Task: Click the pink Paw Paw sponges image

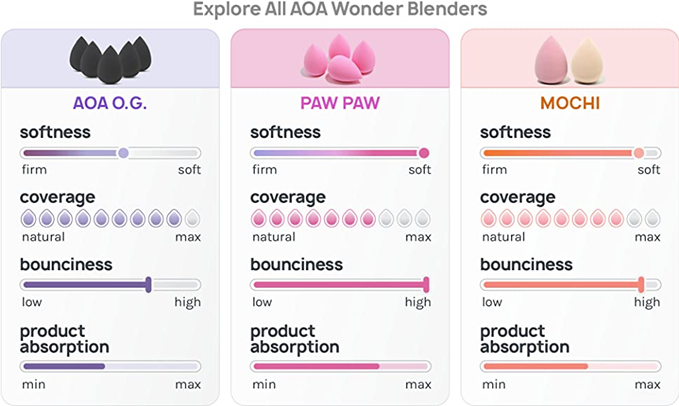Action: 339,60
